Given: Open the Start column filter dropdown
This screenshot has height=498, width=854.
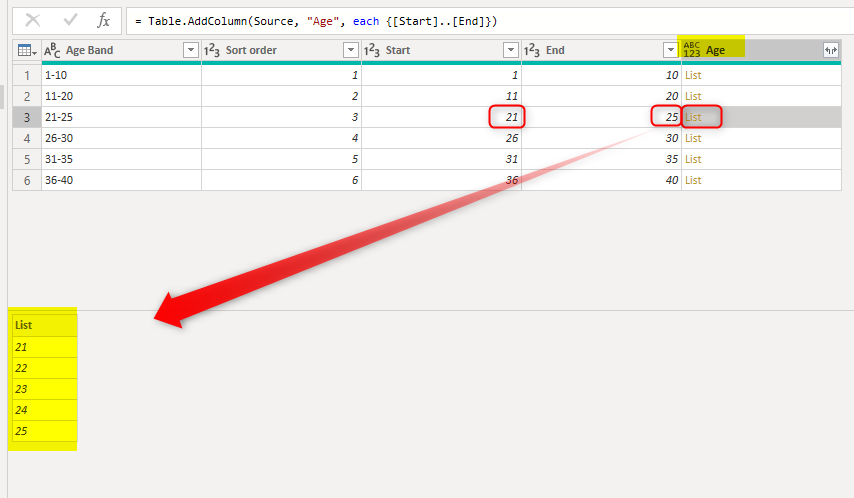Looking at the screenshot, I should [510, 50].
